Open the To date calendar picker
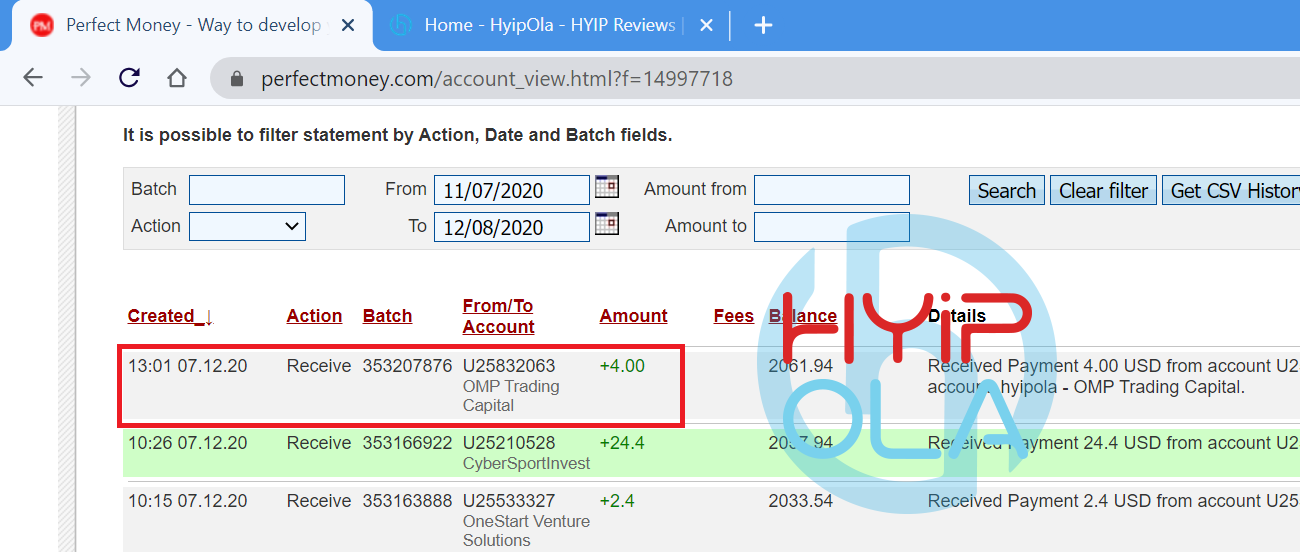Screen dimensions: 1300x552 point(607,223)
